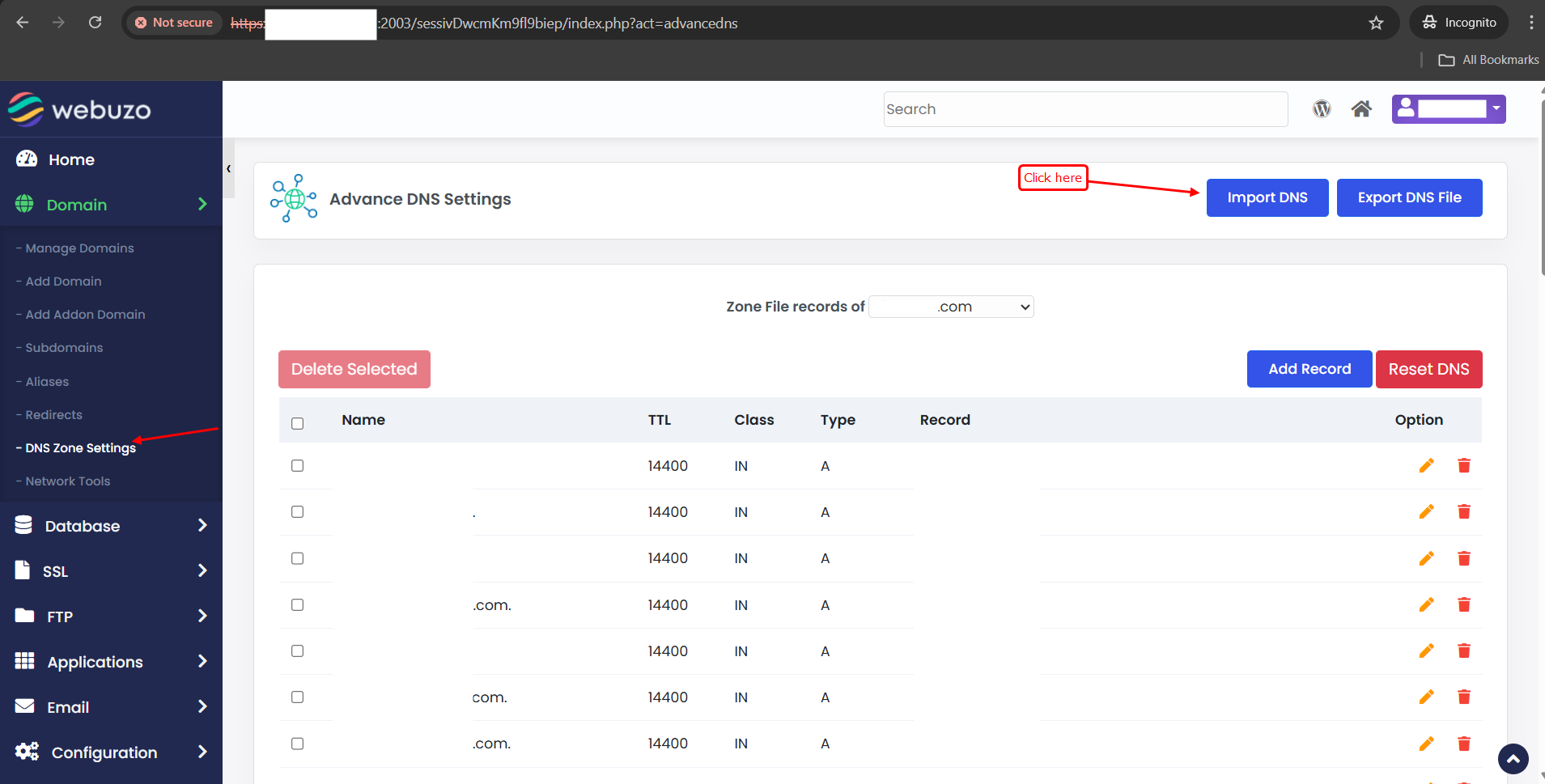The height and width of the screenshot is (784, 1545).
Task: Go to the home icon in the top bar
Action: [x=1361, y=108]
